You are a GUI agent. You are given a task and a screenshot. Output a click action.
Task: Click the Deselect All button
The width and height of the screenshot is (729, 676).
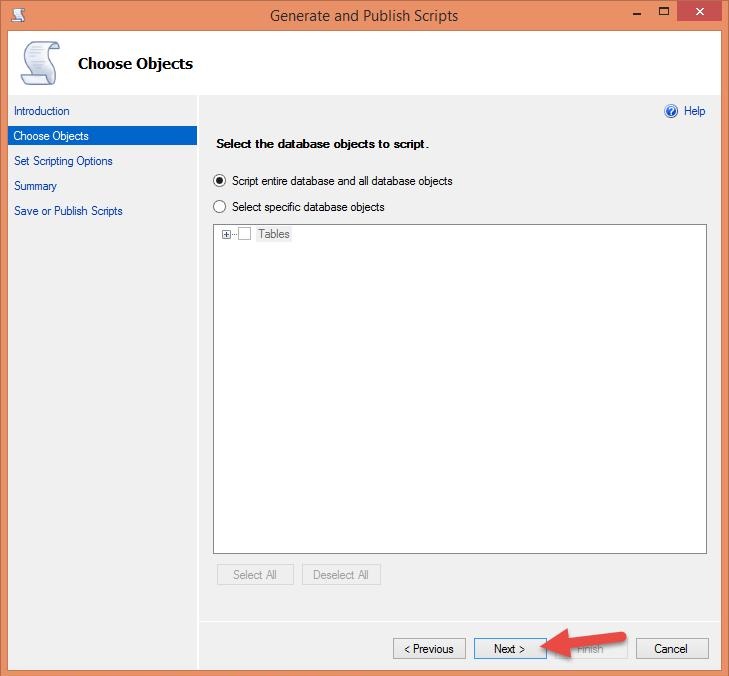pos(341,575)
